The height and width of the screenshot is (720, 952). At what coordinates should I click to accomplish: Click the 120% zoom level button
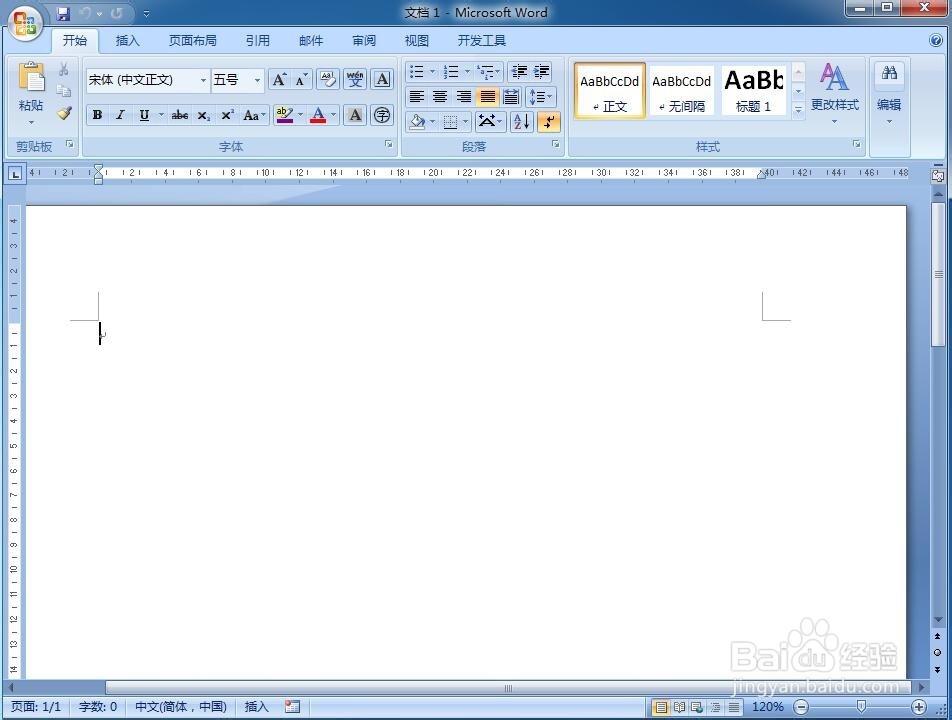click(767, 707)
